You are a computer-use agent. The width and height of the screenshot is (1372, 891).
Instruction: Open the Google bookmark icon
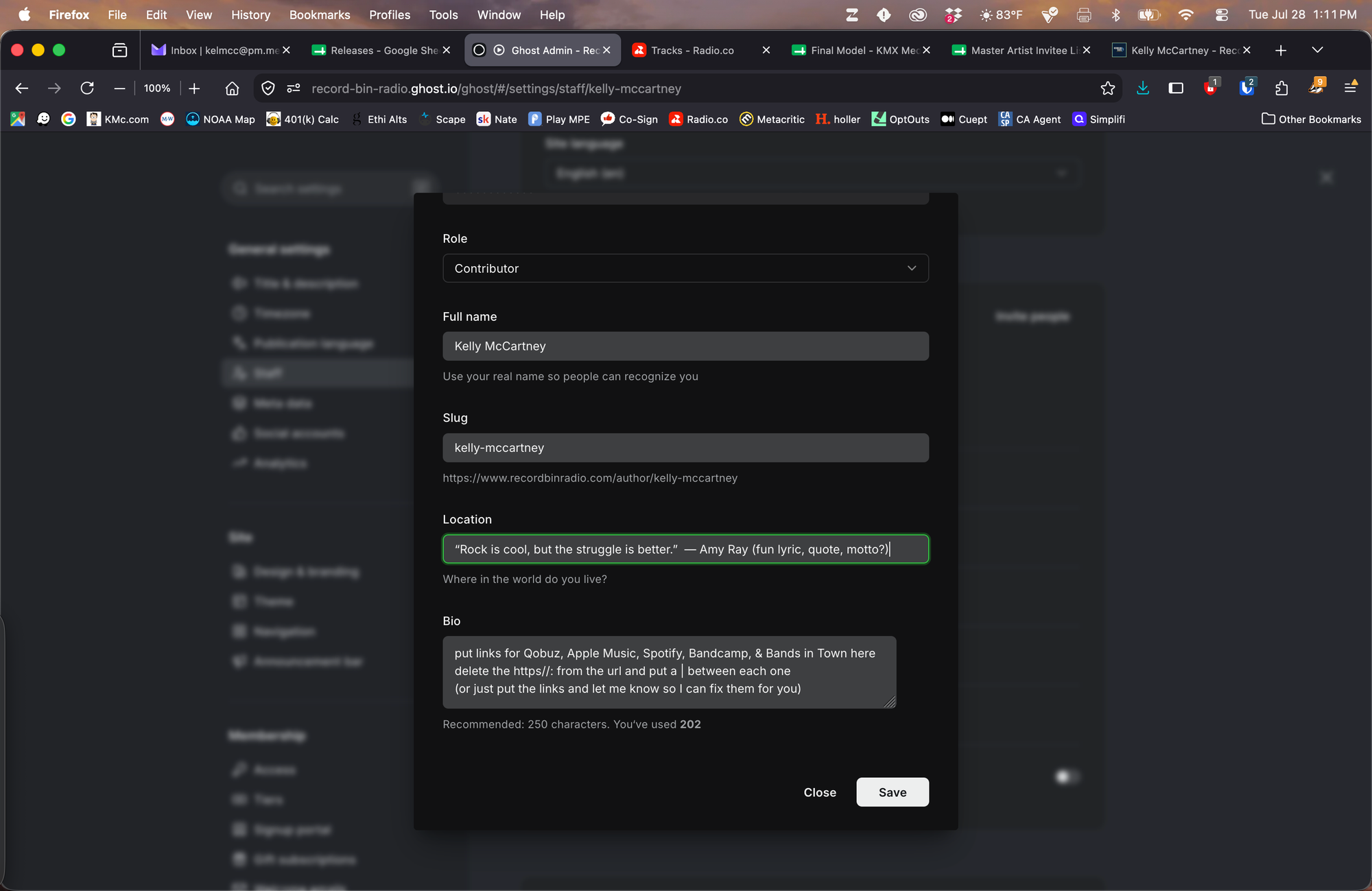click(68, 119)
